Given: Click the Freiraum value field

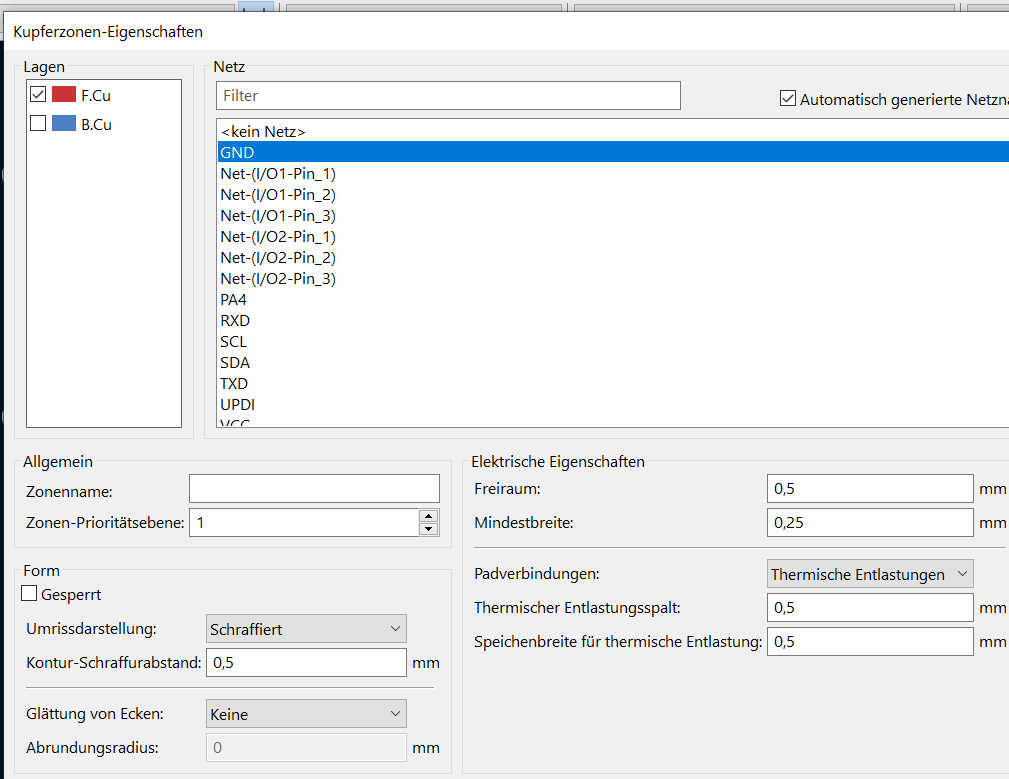Looking at the screenshot, I should click(x=869, y=489).
